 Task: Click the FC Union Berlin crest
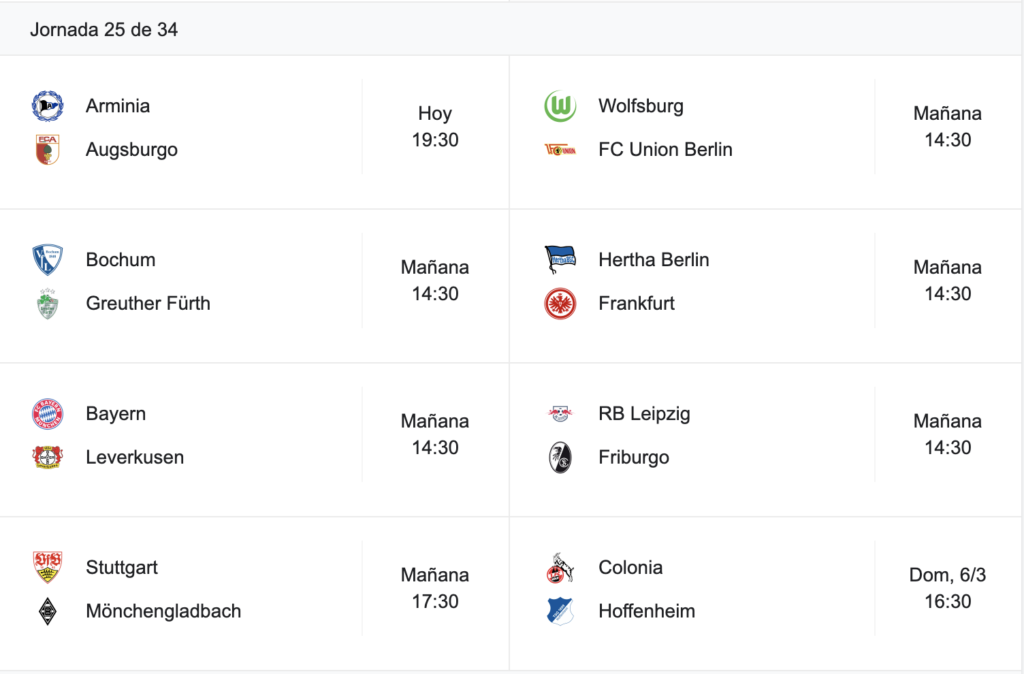pos(560,150)
